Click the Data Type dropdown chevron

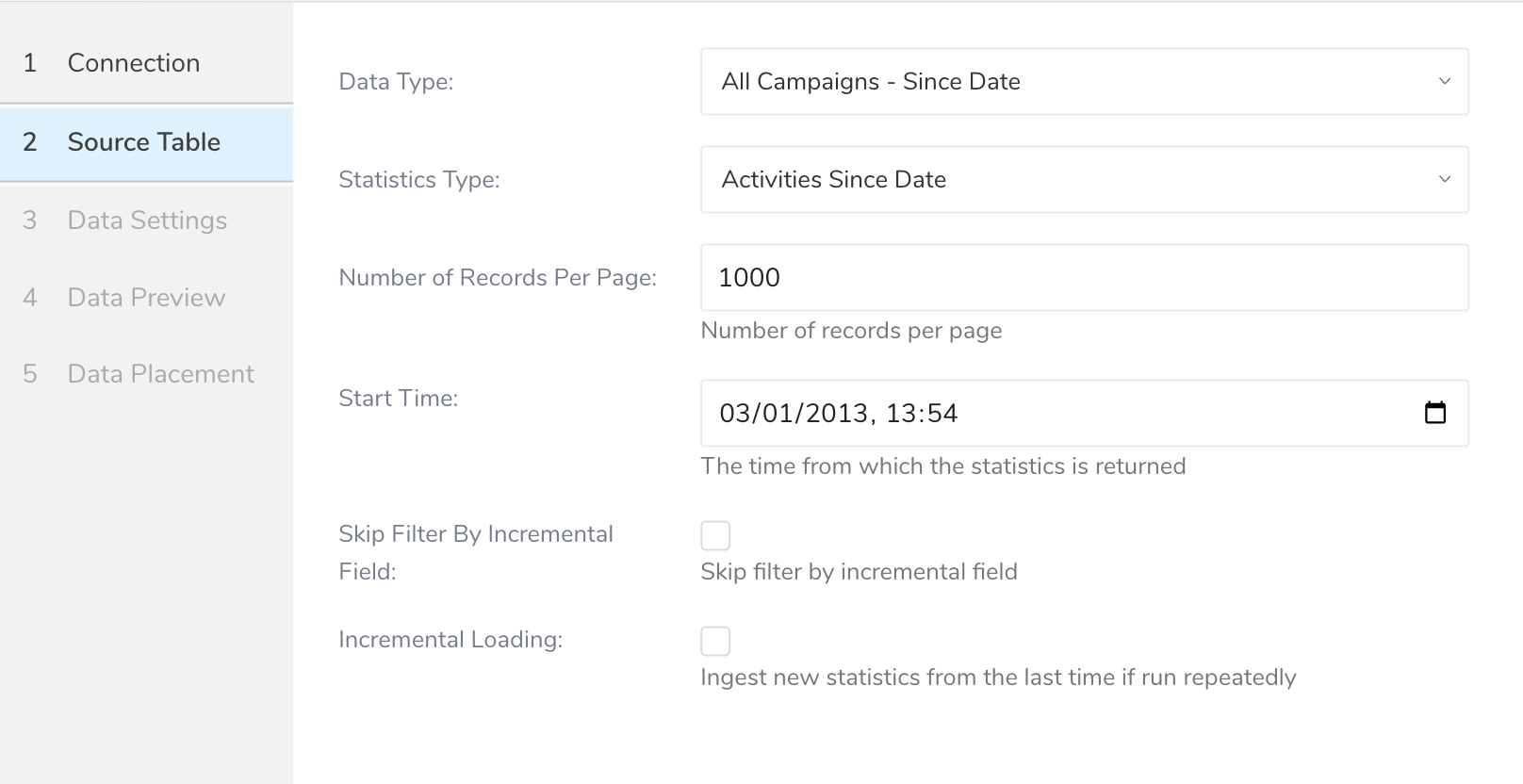[1444, 82]
